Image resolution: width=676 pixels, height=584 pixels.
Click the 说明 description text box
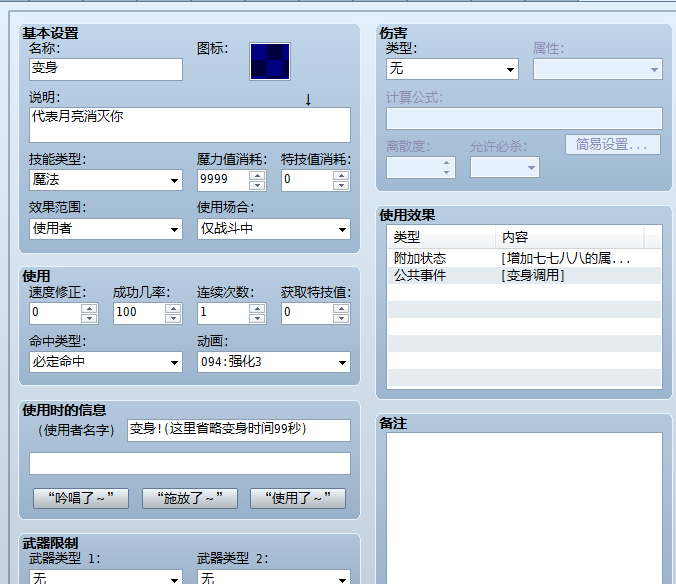[x=190, y=125]
